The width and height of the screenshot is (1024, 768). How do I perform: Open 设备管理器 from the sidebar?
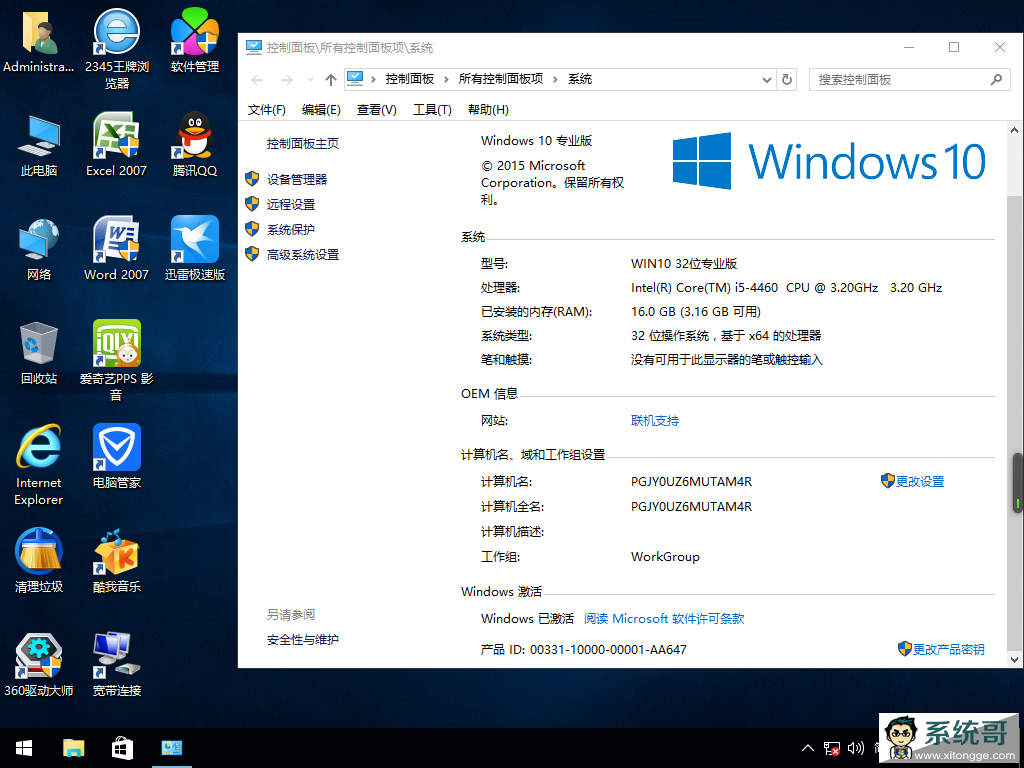[x=296, y=180]
